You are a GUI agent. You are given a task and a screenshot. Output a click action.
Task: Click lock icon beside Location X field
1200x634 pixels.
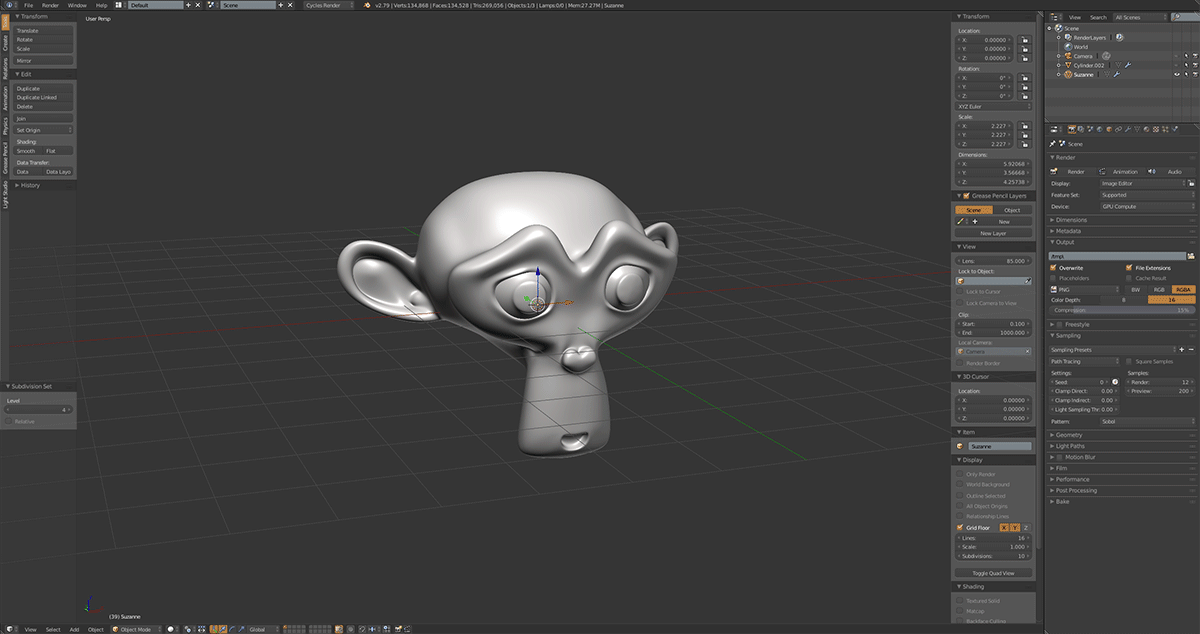point(1024,40)
